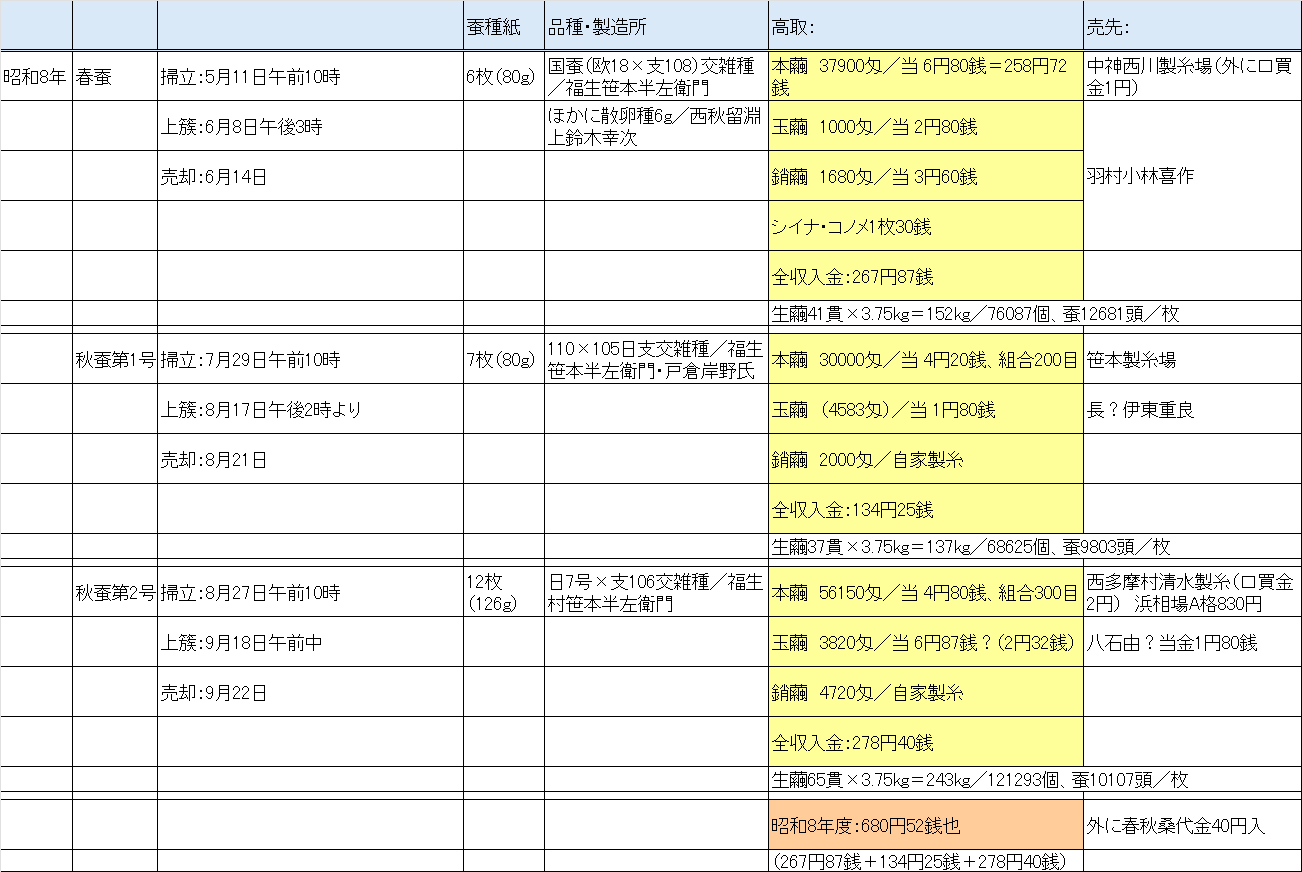The image size is (1302, 872).
Task: Click the 秋蚕第2号 cell
Action: (115, 592)
